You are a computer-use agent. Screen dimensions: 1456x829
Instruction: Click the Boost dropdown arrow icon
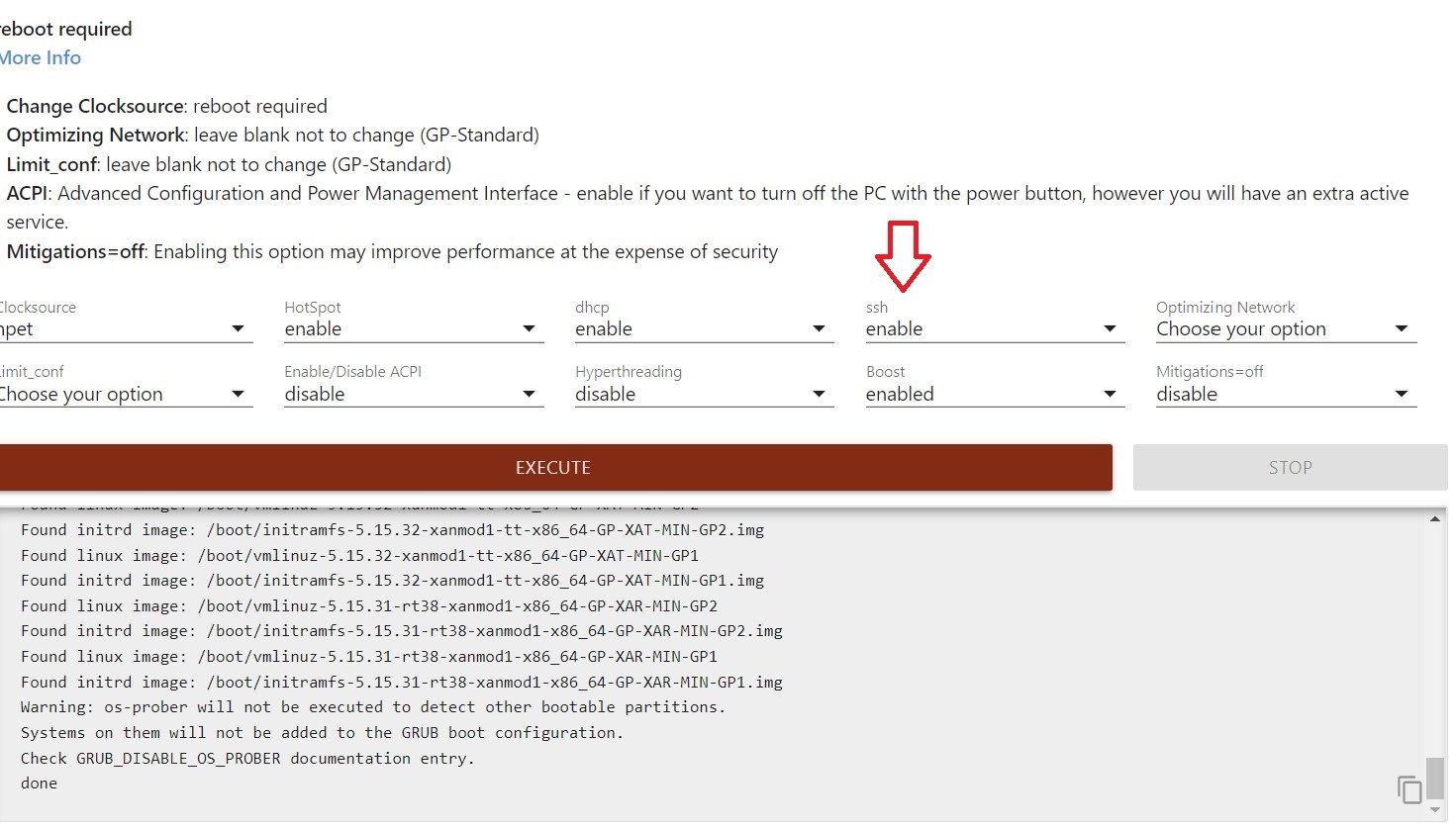(x=1110, y=395)
